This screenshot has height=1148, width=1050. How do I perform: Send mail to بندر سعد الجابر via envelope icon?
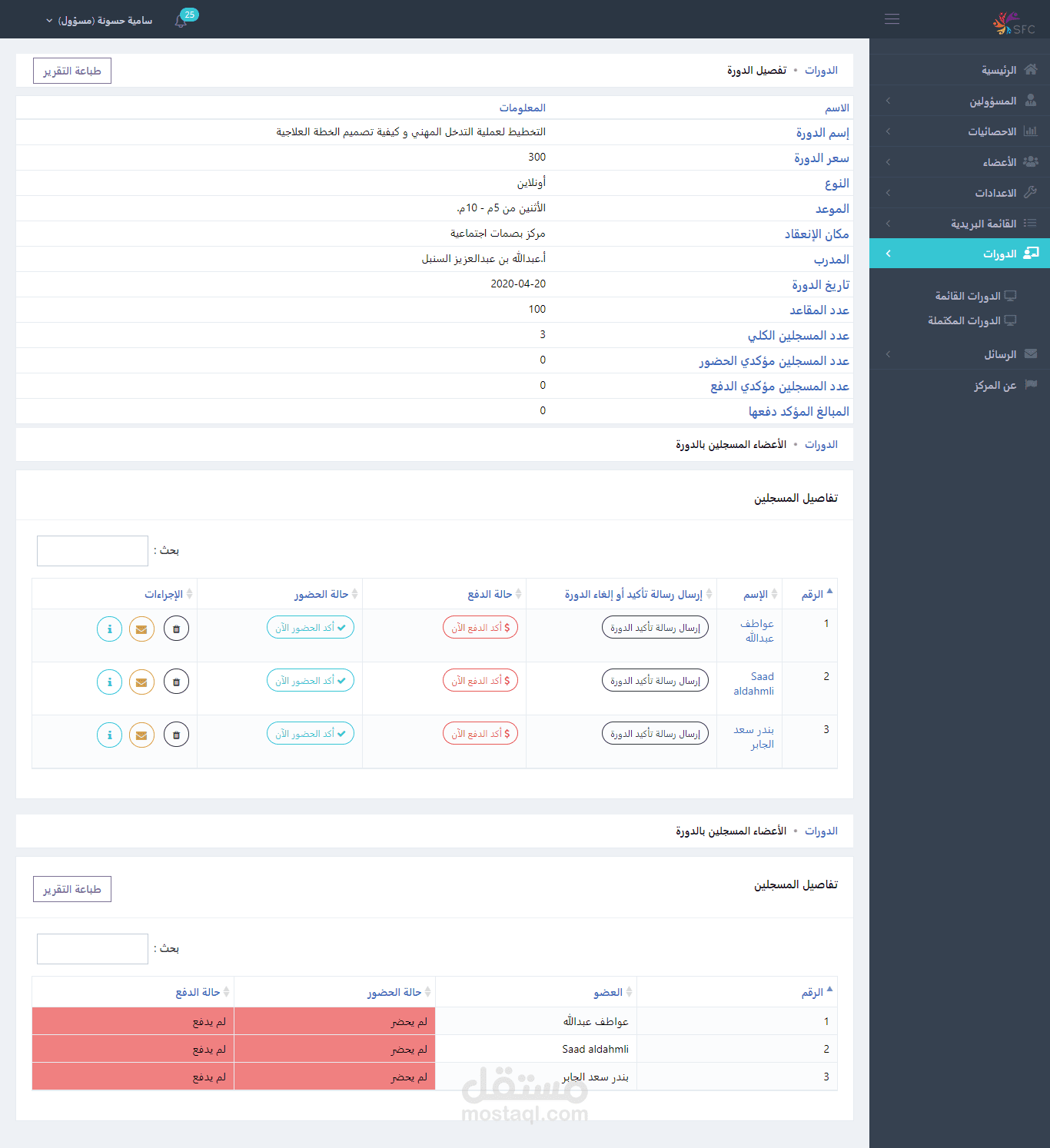pyautogui.click(x=141, y=735)
